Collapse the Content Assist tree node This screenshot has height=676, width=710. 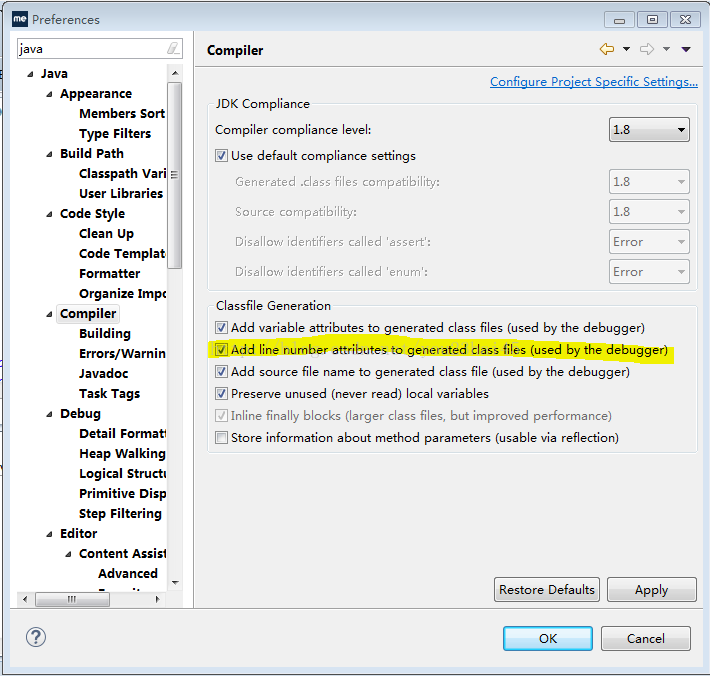click(x=68, y=555)
